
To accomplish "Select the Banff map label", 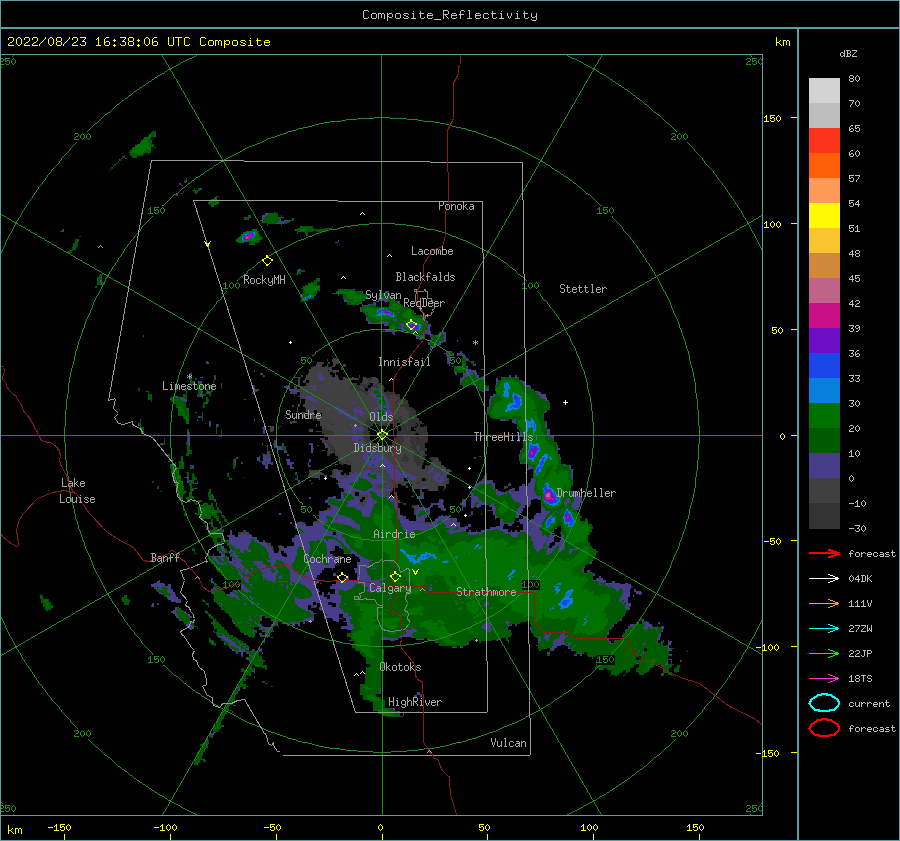I will click(165, 557).
